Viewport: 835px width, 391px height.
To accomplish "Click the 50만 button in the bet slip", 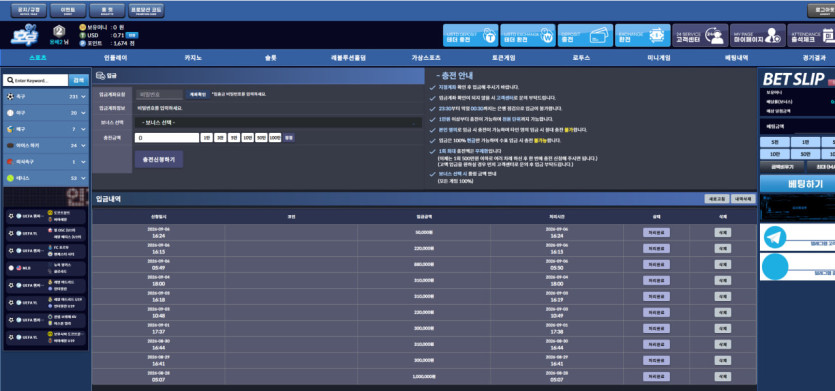I will click(x=805, y=154).
